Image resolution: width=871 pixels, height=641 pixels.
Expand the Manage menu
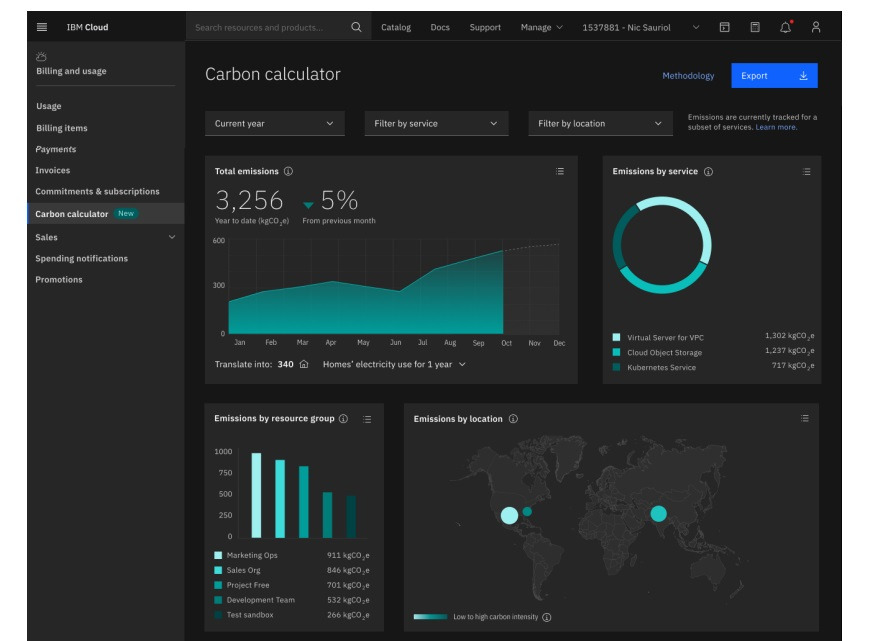pyautogui.click(x=542, y=27)
